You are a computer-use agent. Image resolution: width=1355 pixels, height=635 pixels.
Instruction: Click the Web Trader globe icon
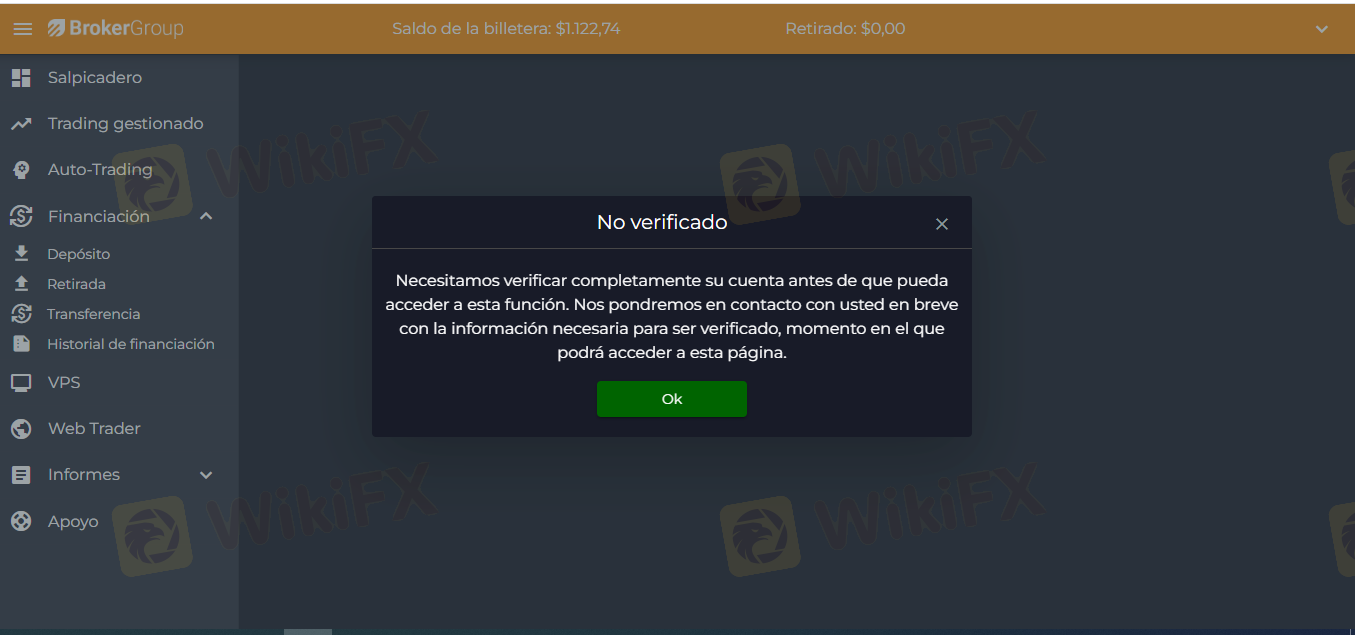(x=21, y=428)
